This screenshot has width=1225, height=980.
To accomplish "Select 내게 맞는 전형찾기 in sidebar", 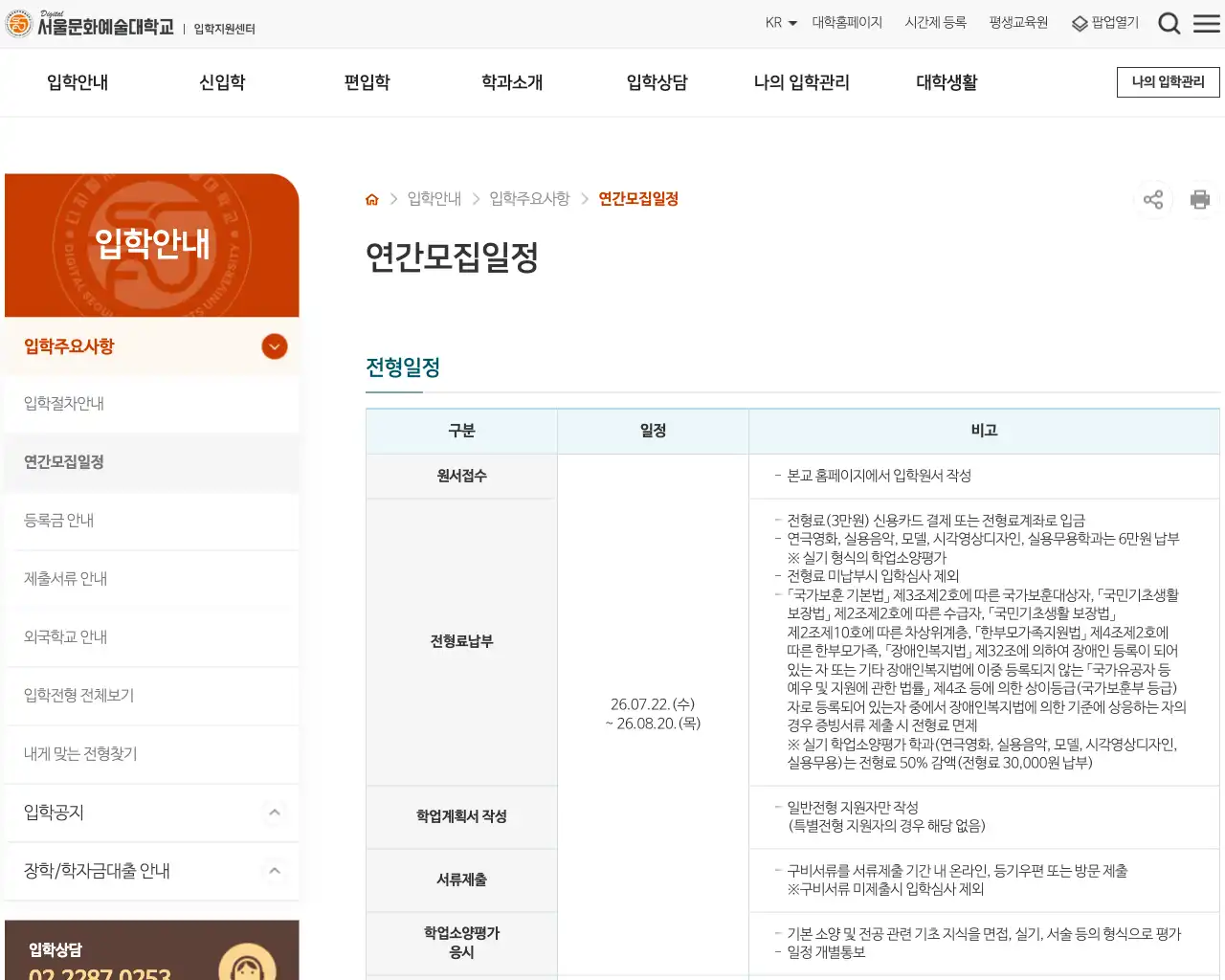I will click(152, 754).
